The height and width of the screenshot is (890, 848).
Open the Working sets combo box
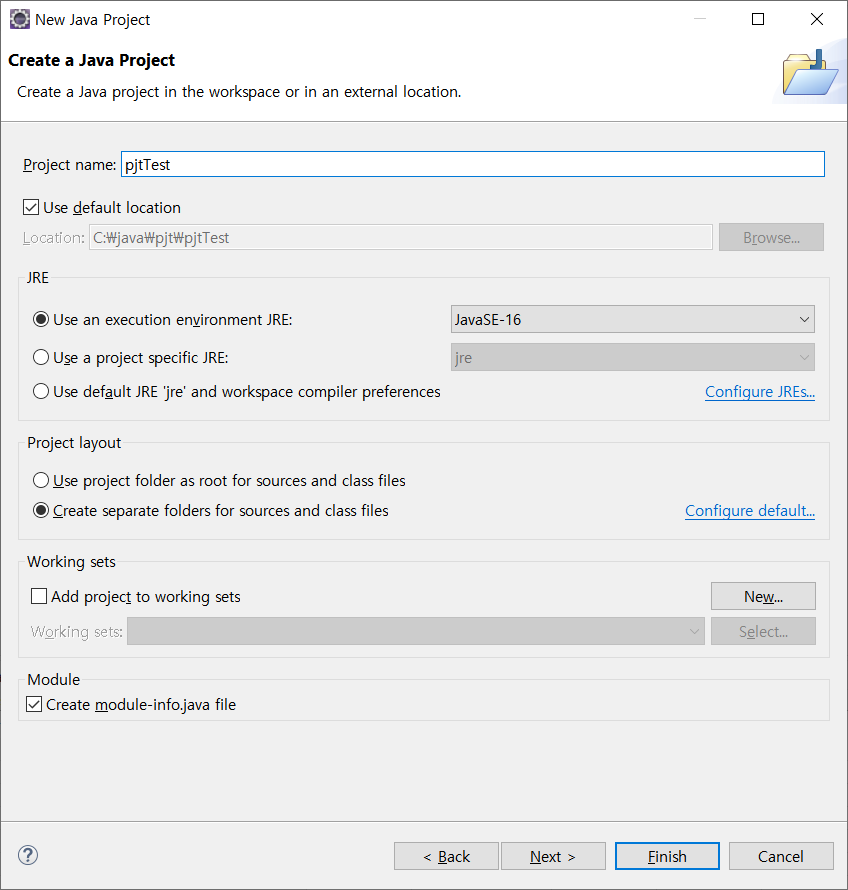415,631
